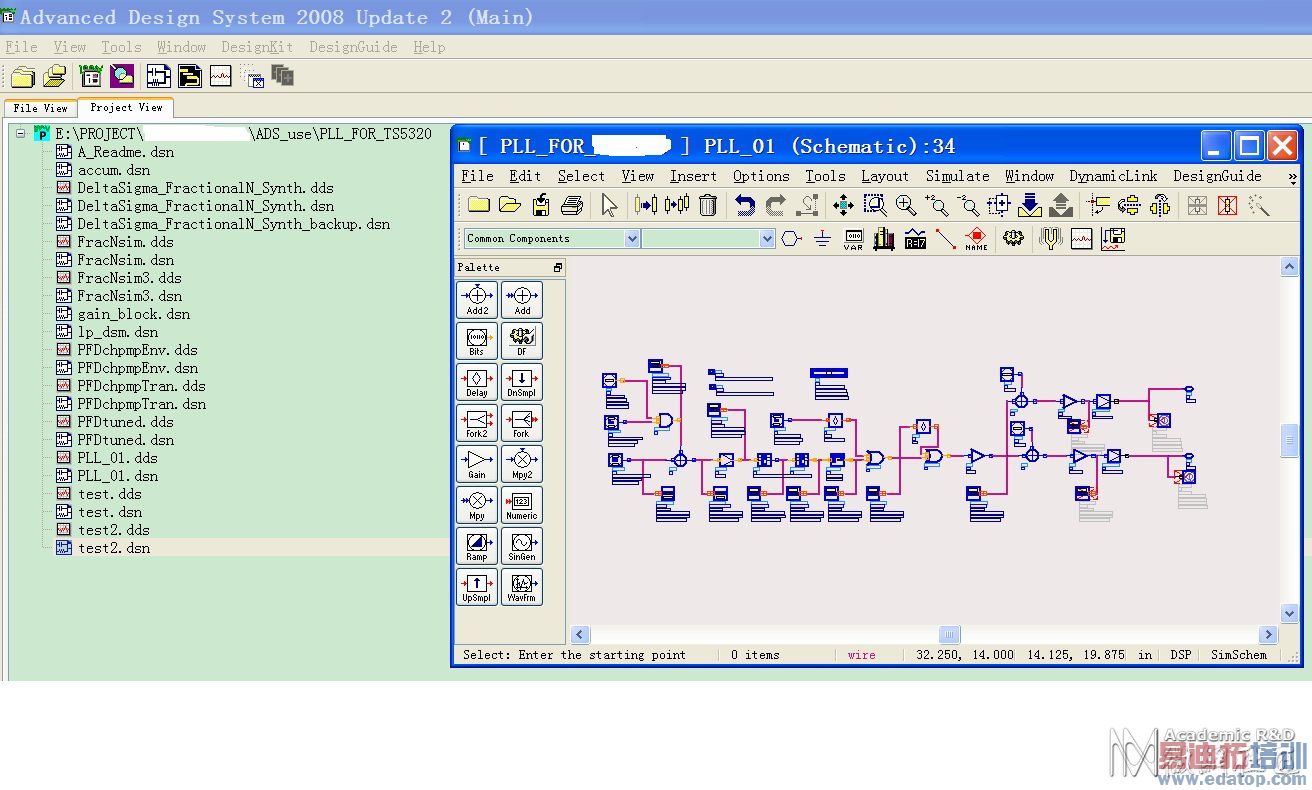The image size is (1312, 790).
Task: Open the Simulate menu in schematic window
Action: pos(957,176)
